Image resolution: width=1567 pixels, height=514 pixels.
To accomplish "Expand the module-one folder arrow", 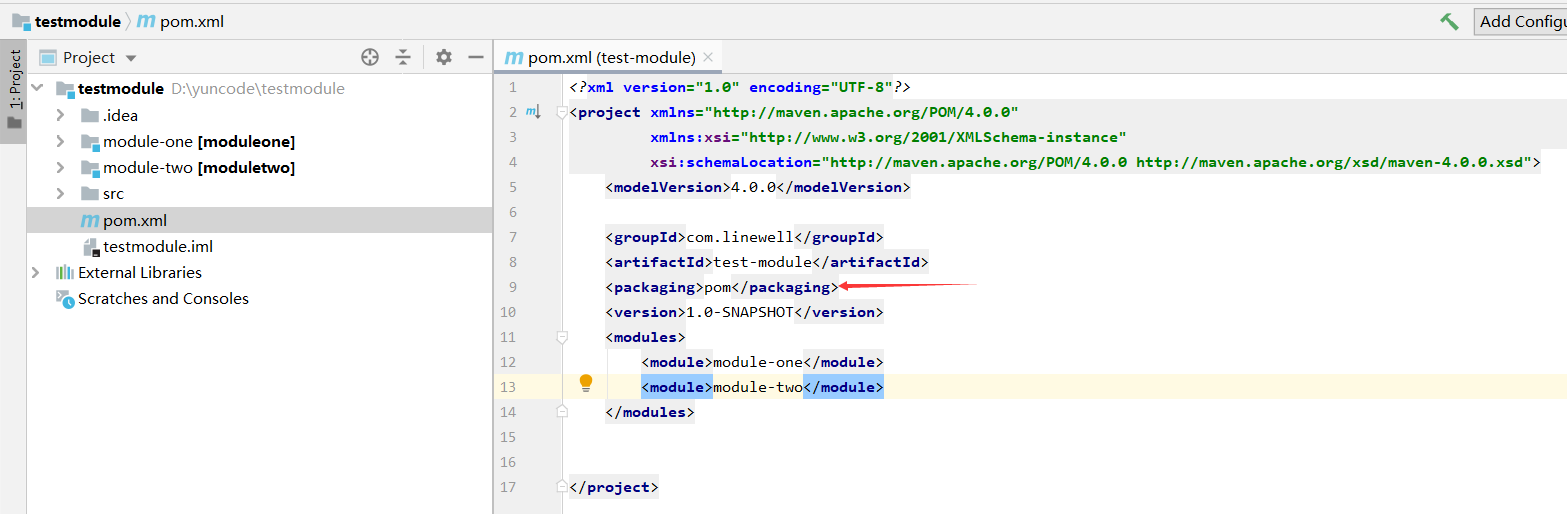I will pos(60,141).
